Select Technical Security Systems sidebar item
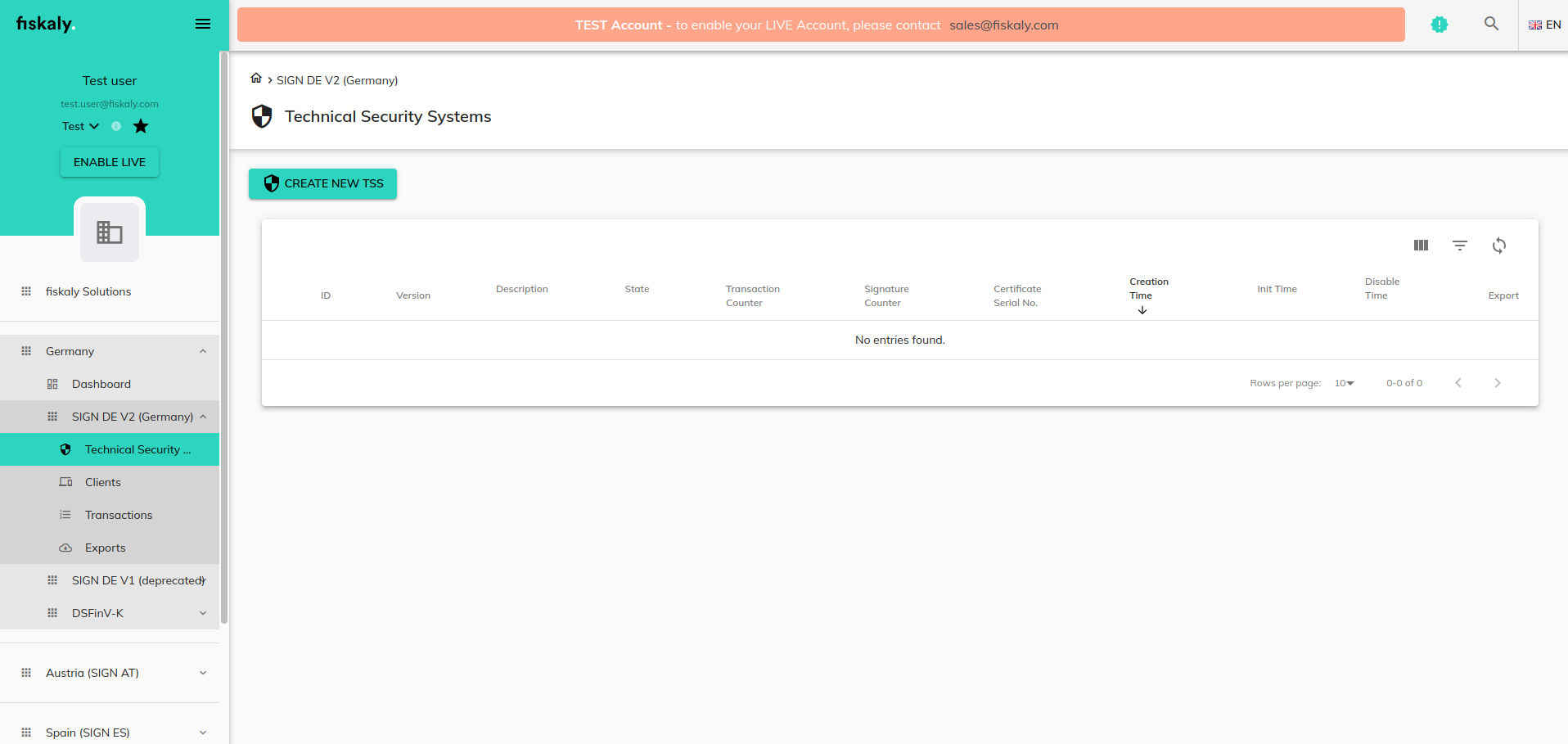This screenshot has width=1568, height=744. (110, 449)
